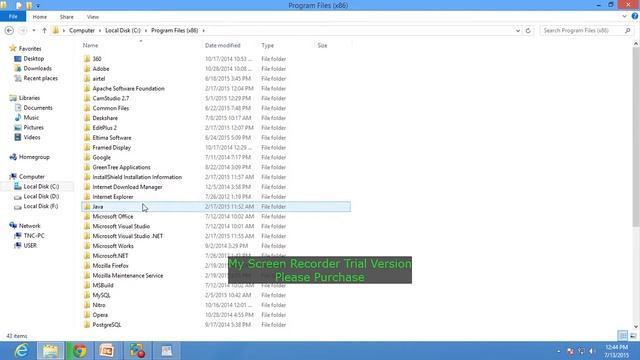Open the address bar history dropdown

(x=518, y=31)
